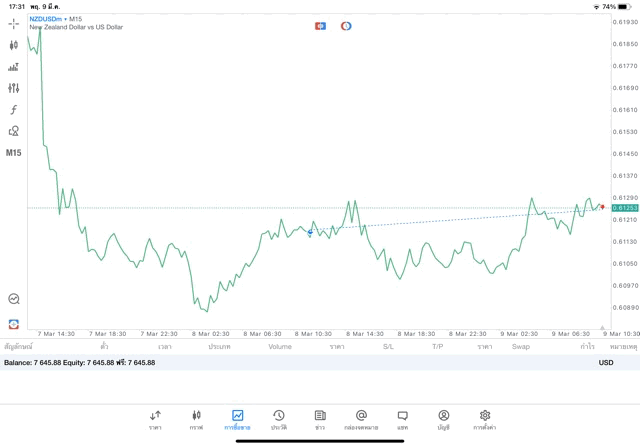Open the บัญชี account tab
640x447 pixels.
coord(443,419)
